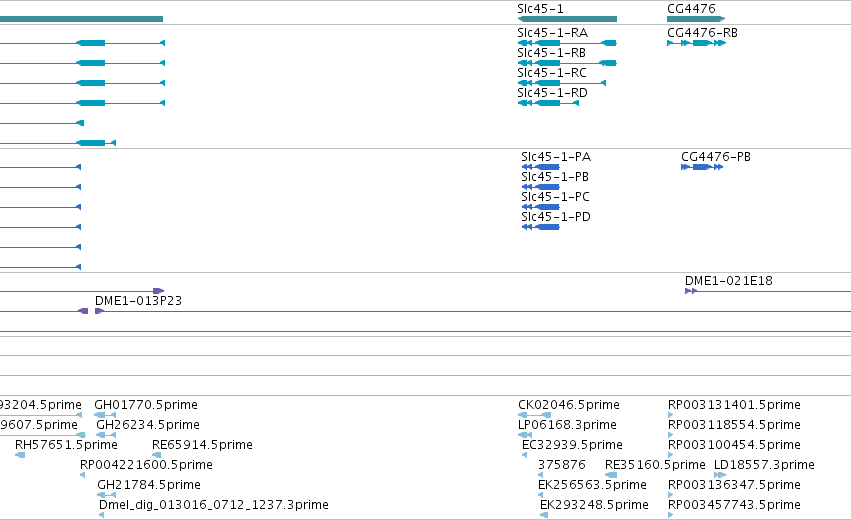
Task: Open transcript Slc45-1-RA label
Action: (x=552, y=33)
